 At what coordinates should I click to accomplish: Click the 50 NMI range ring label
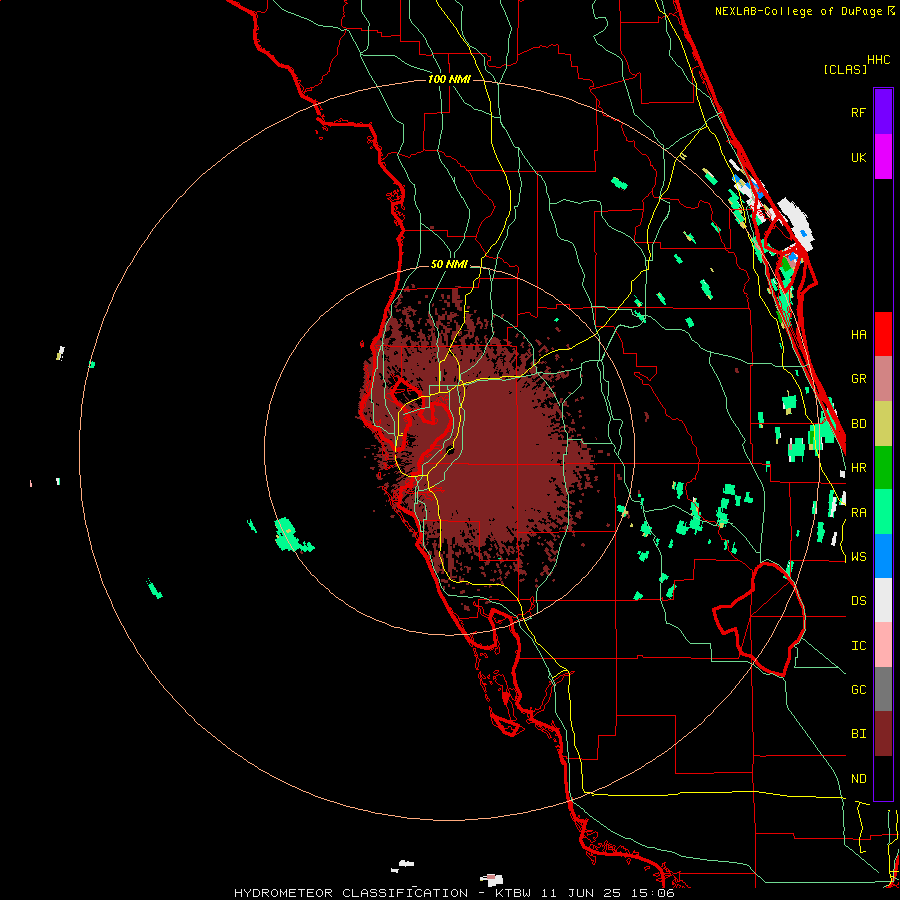tap(449, 265)
